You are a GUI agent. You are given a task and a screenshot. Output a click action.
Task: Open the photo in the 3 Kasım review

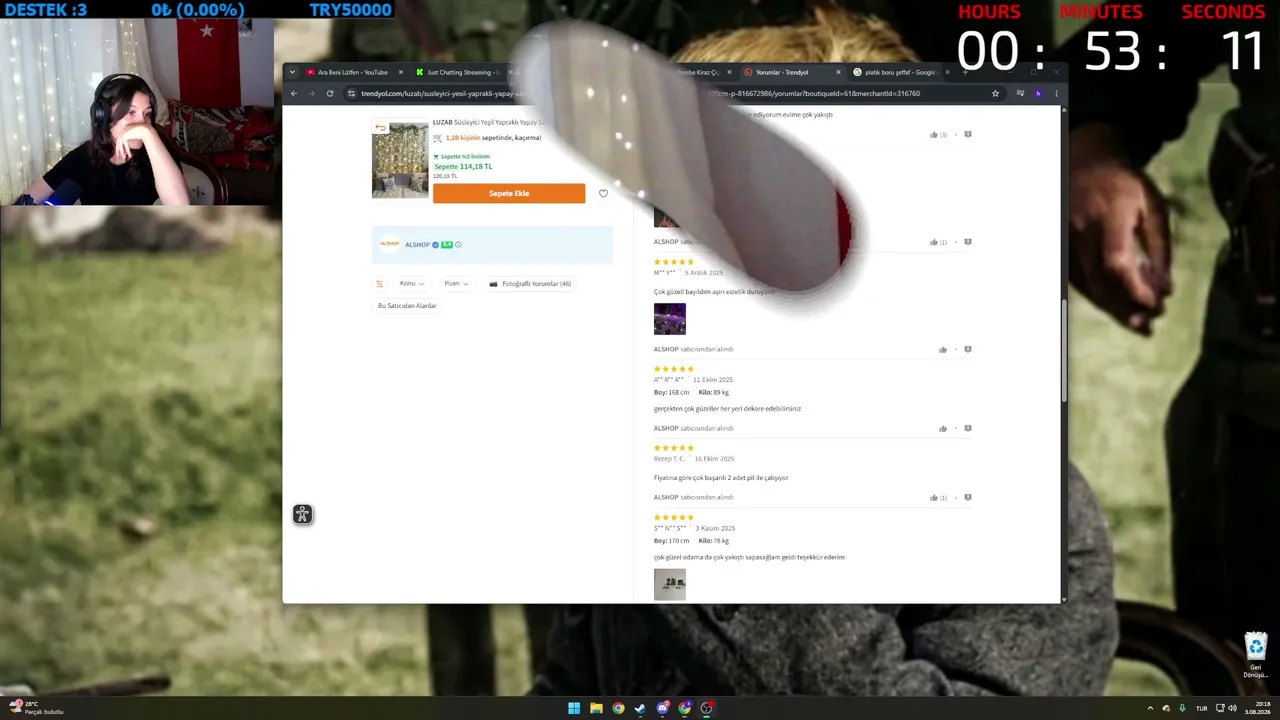[x=670, y=585]
